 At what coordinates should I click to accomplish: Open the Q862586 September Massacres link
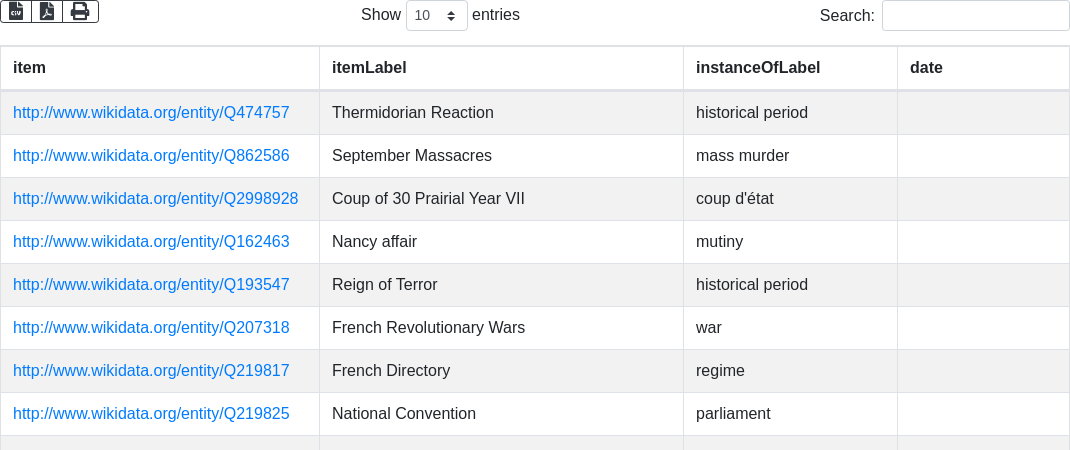(x=151, y=155)
